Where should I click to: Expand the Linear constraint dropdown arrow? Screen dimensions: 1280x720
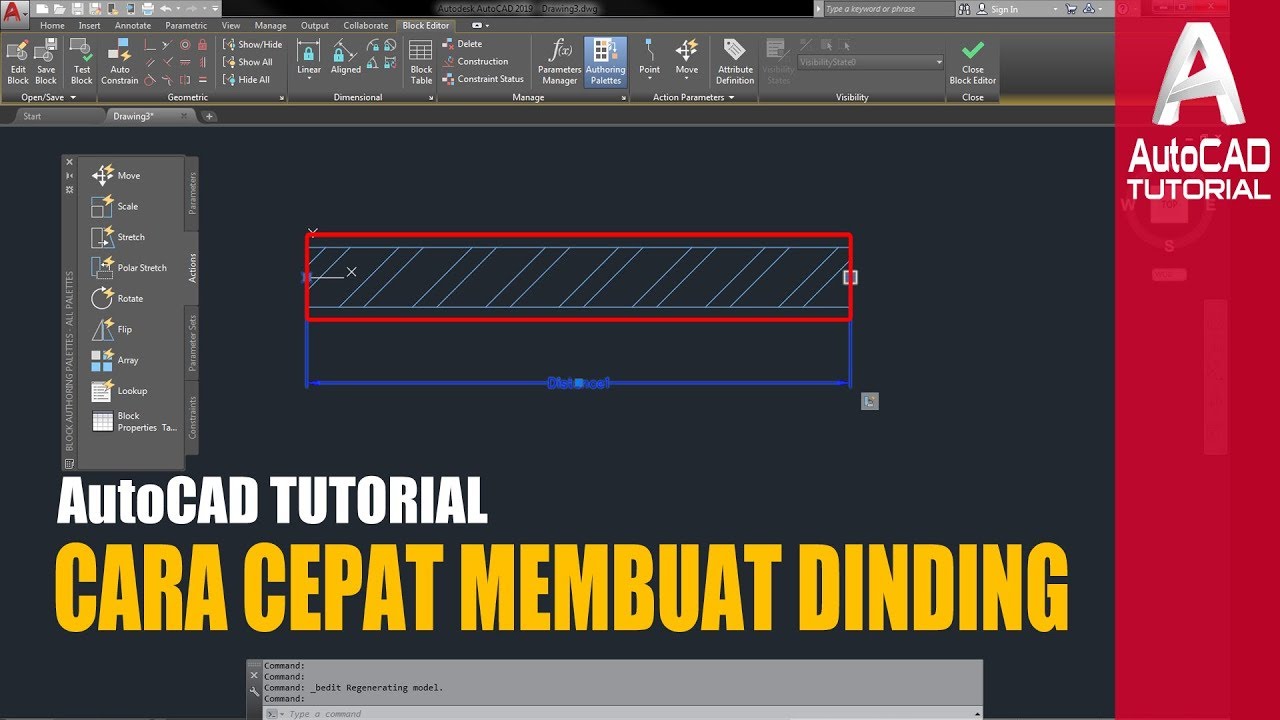pyautogui.click(x=309, y=80)
